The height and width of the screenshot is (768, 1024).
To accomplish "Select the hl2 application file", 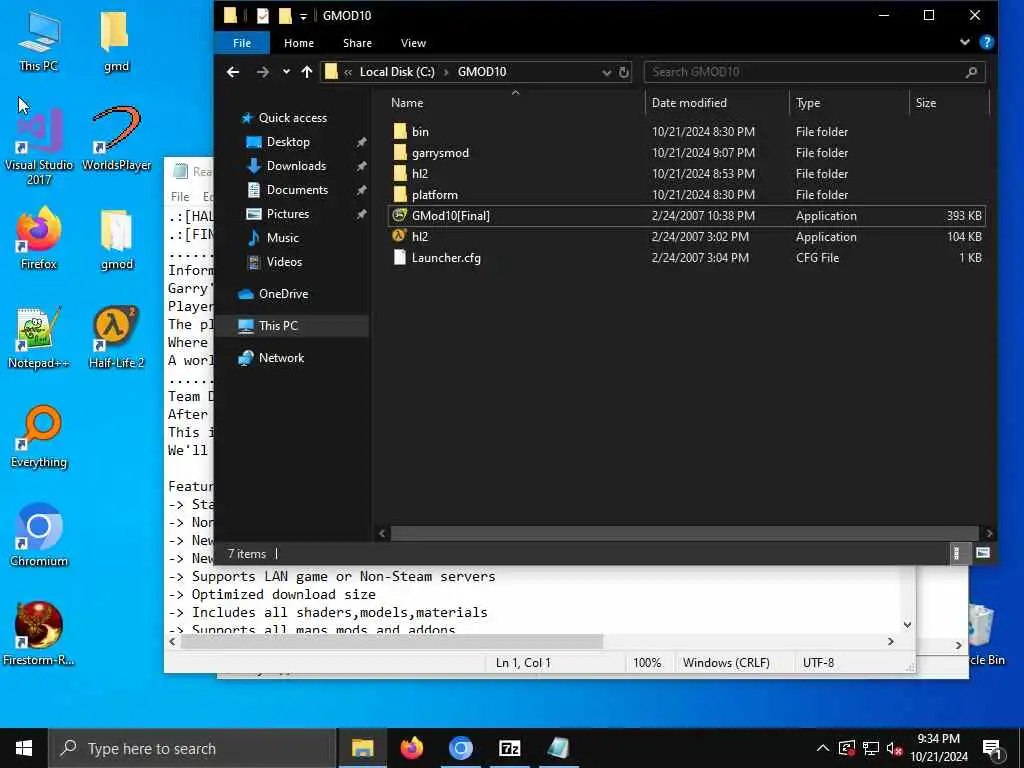I will click(x=686, y=236).
